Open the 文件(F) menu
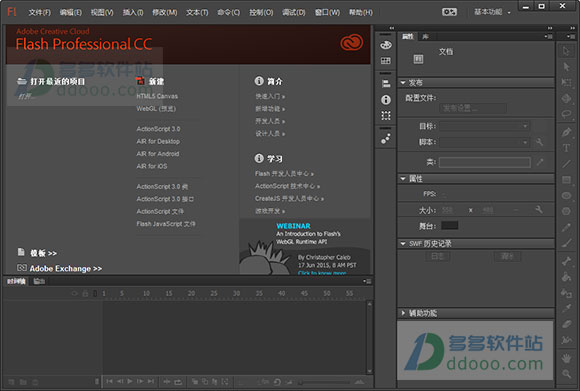 pos(40,12)
